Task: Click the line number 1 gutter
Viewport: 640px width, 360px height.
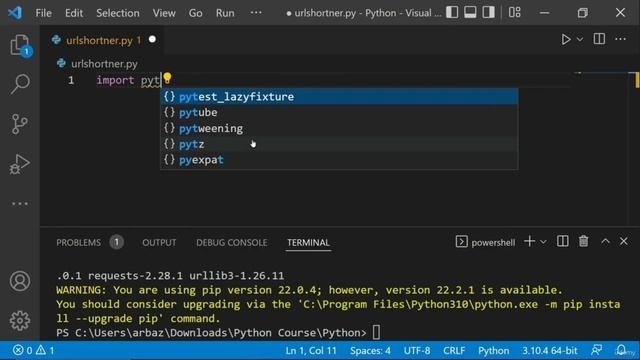Action: (71, 80)
